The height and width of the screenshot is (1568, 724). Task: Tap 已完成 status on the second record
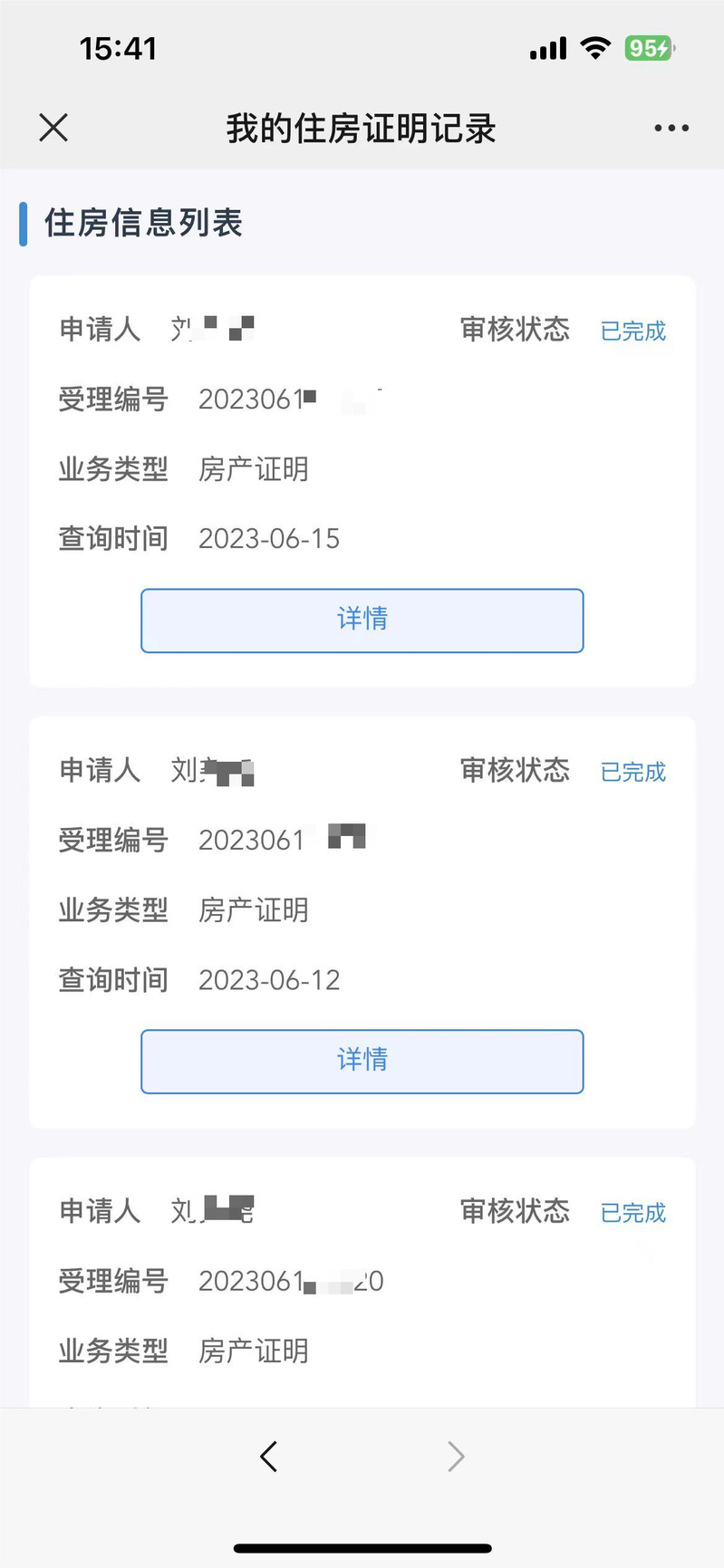pyautogui.click(x=632, y=772)
